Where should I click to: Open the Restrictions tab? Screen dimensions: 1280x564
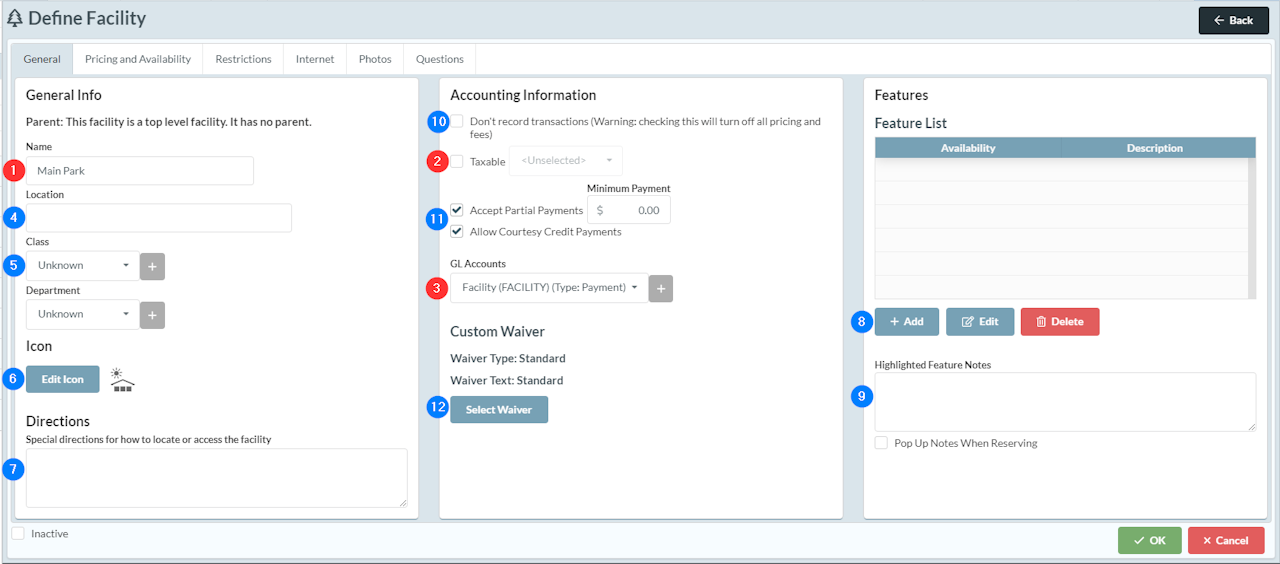[x=243, y=59]
